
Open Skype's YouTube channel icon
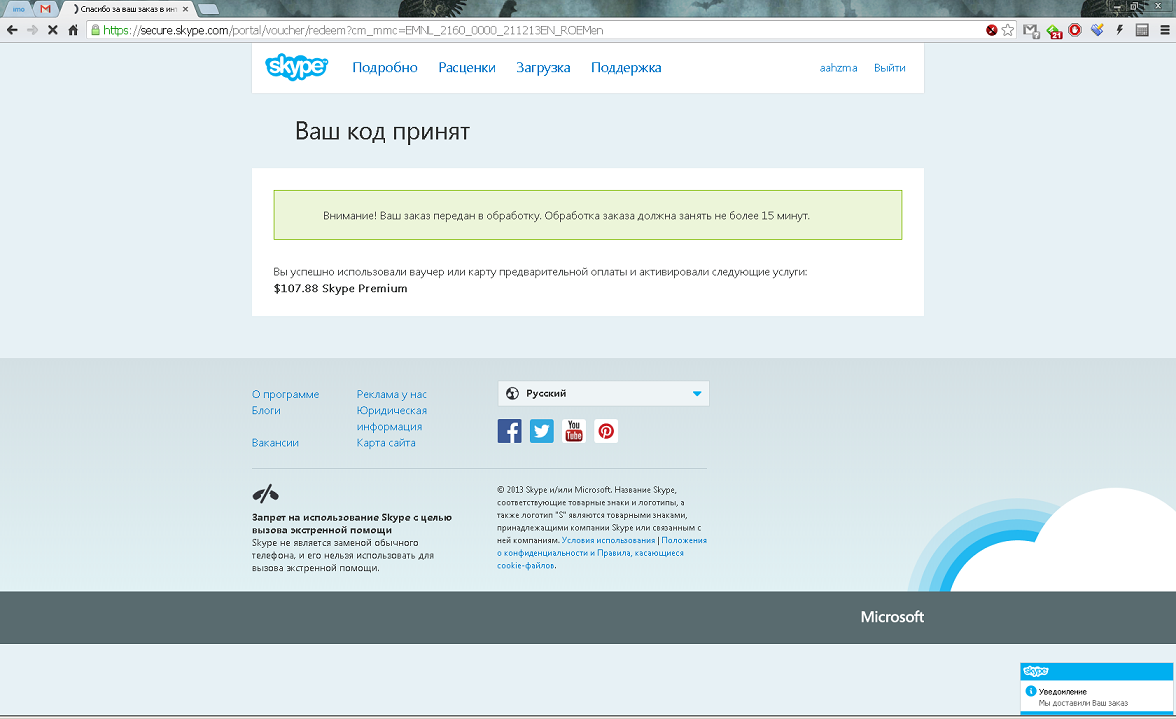(574, 431)
